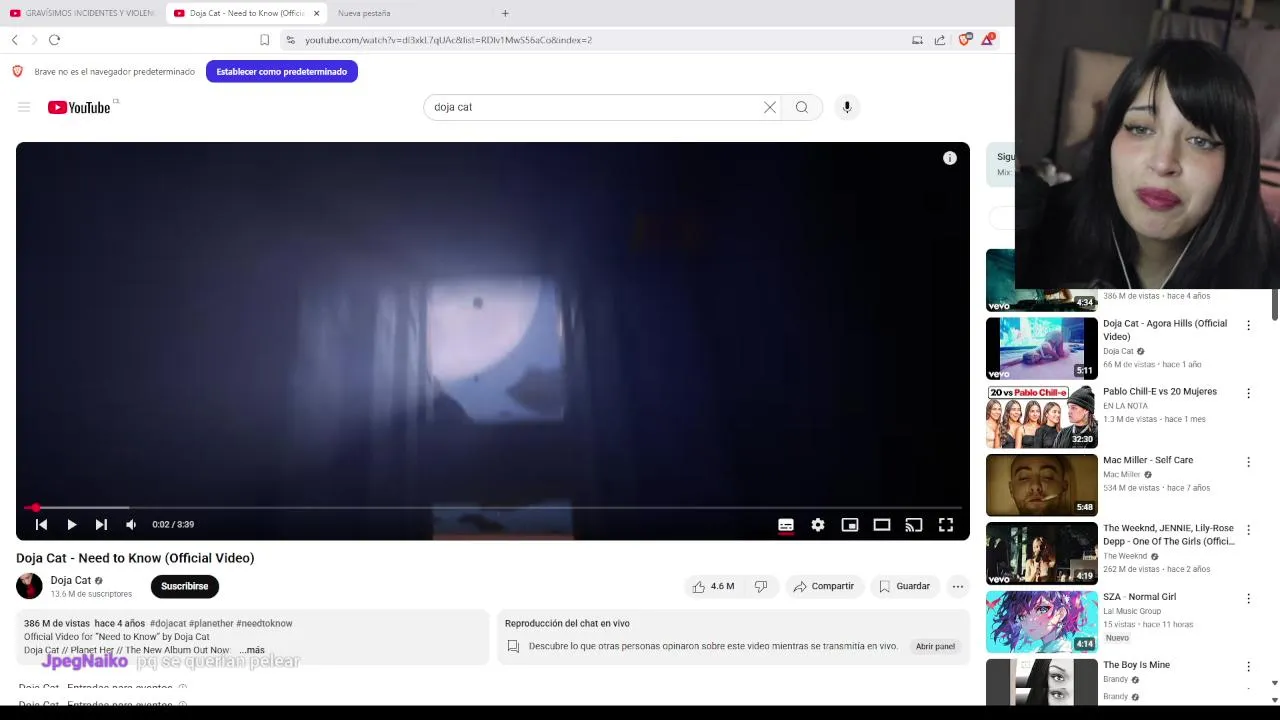Open the Brave Shields lion icon
This screenshot has height=720, width=1280.
[964, 40]
